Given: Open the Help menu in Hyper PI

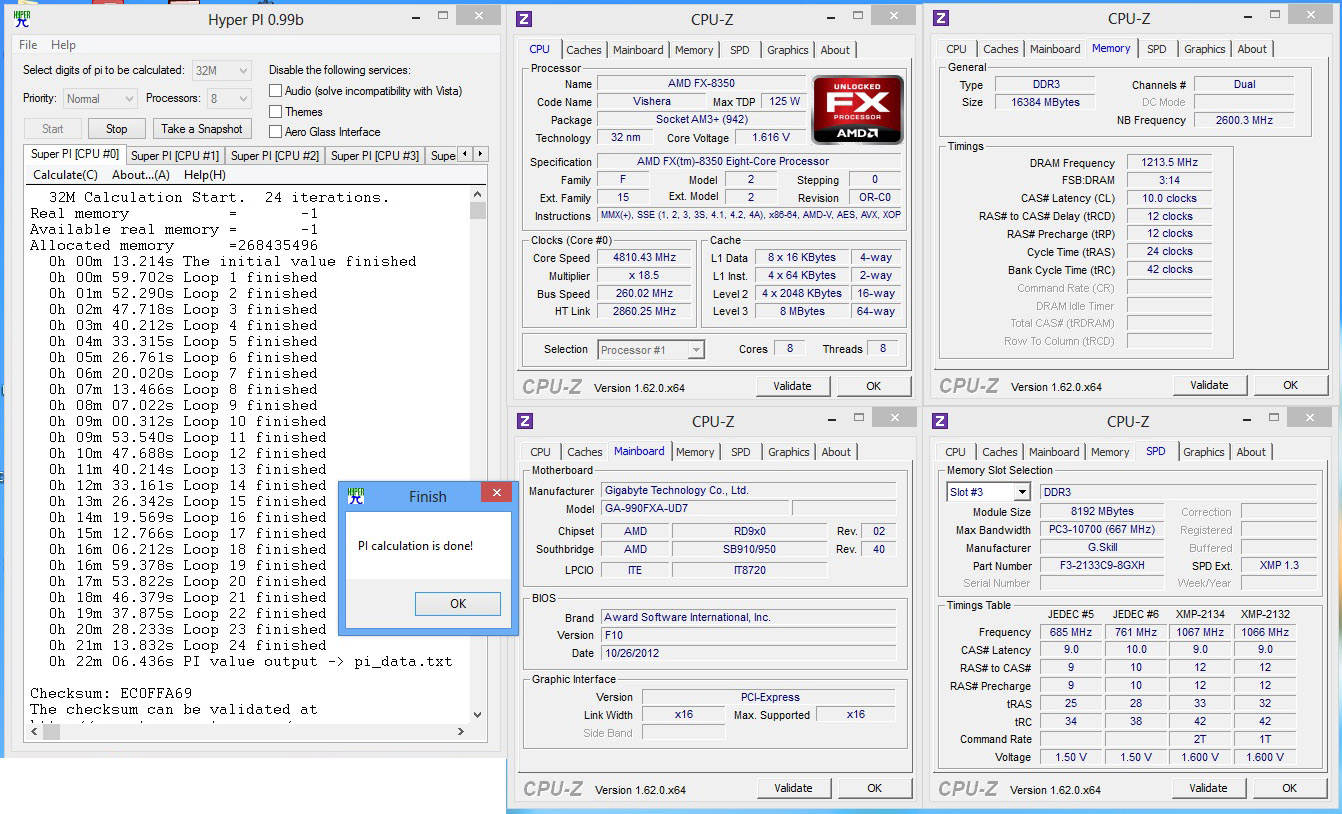Looking at the screenshot, I should pyautogui.click(x=63, y=45).
